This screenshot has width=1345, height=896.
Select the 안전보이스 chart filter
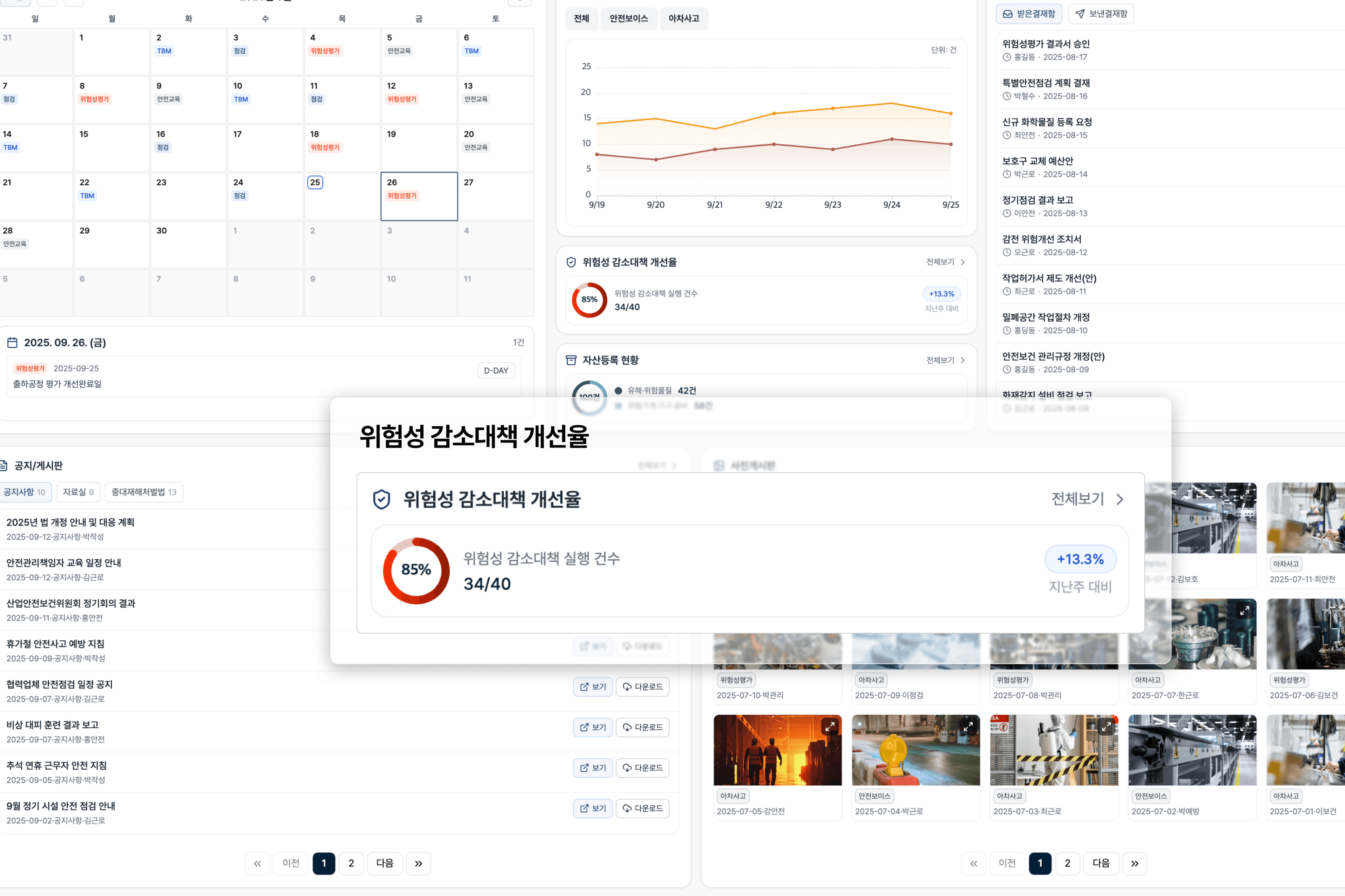629,18
